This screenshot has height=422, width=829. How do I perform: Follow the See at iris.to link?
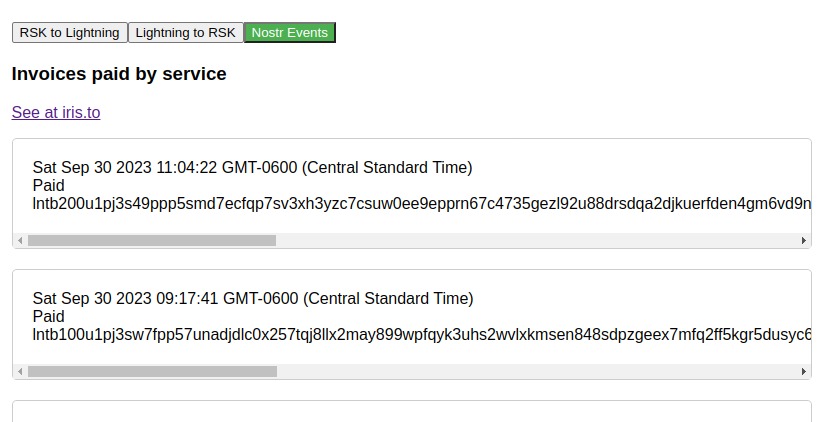56,112
